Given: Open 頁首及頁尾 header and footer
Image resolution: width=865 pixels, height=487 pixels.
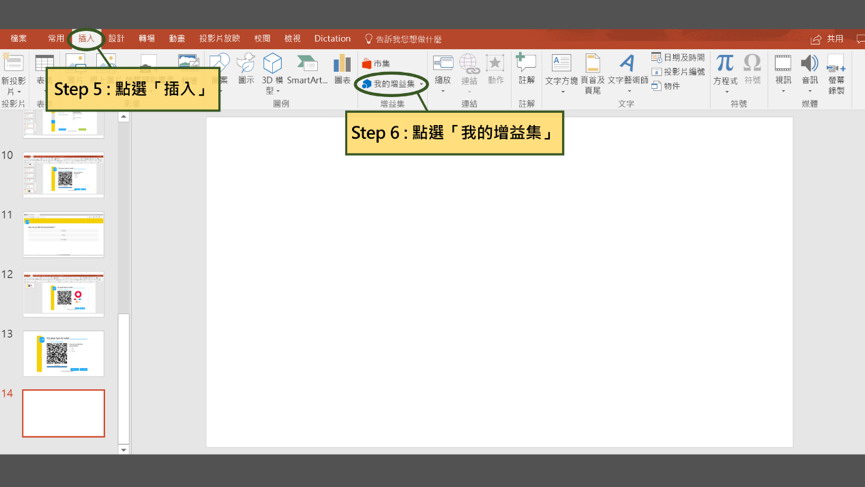Looking at the screenshot, I should click(592, 73).
